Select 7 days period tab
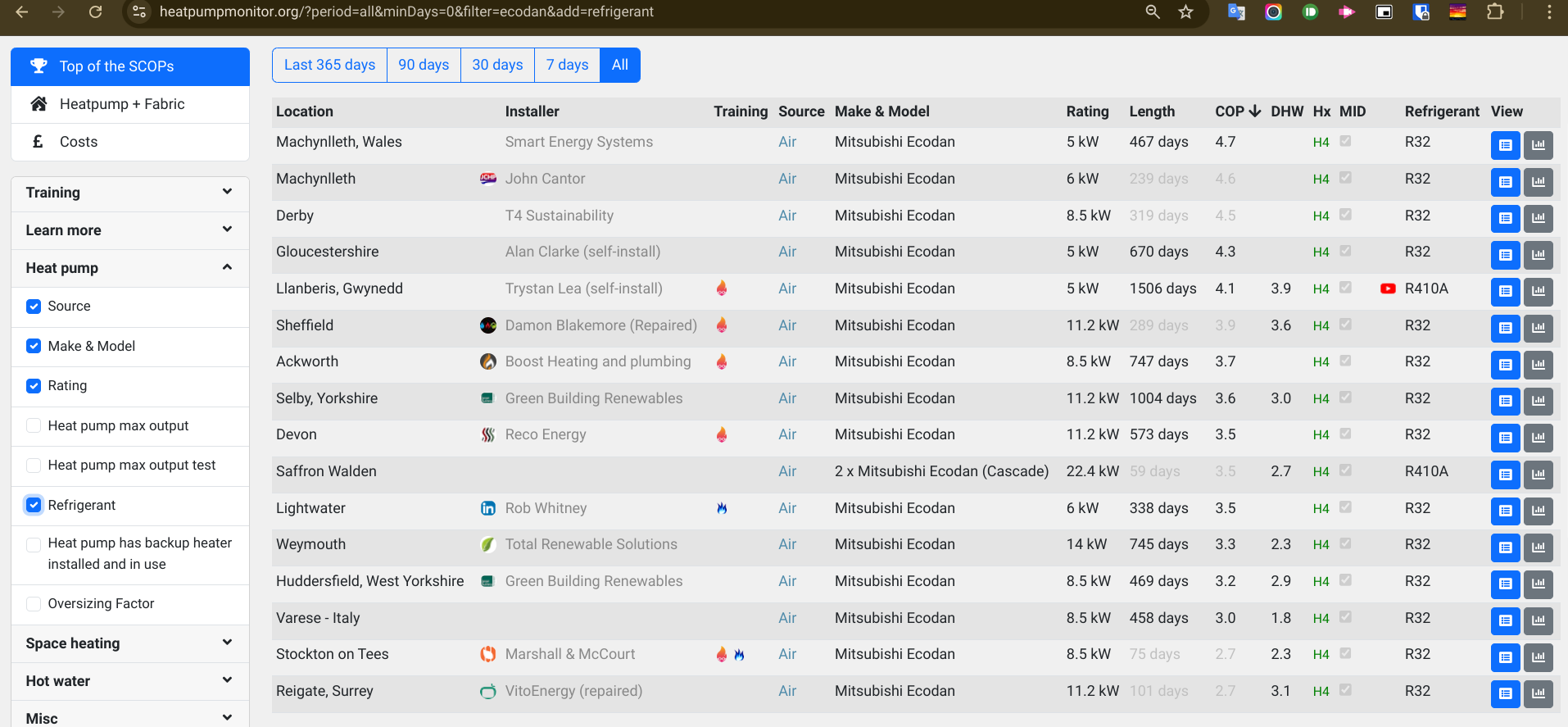The image size is (1568, 727). (x=567, y=65)
